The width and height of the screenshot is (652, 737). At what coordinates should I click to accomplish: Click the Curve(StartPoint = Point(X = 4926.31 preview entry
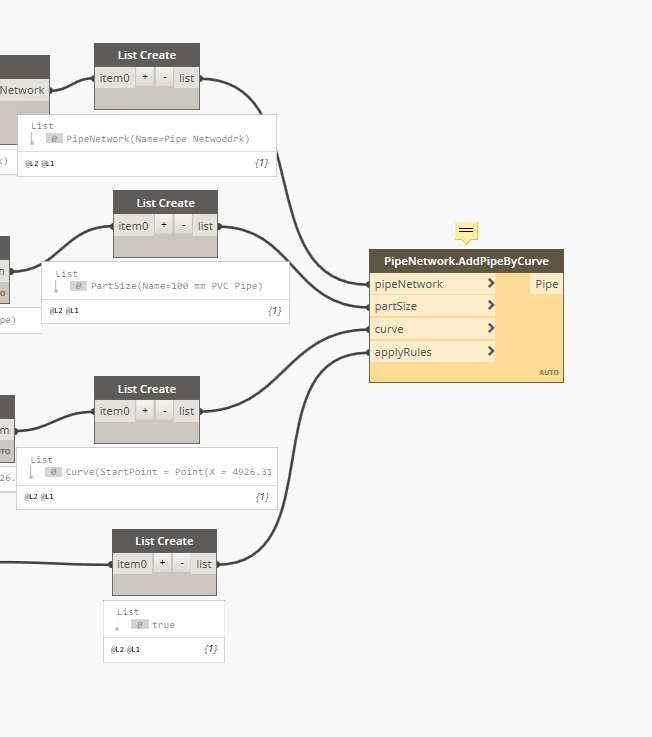coord(168,471)
